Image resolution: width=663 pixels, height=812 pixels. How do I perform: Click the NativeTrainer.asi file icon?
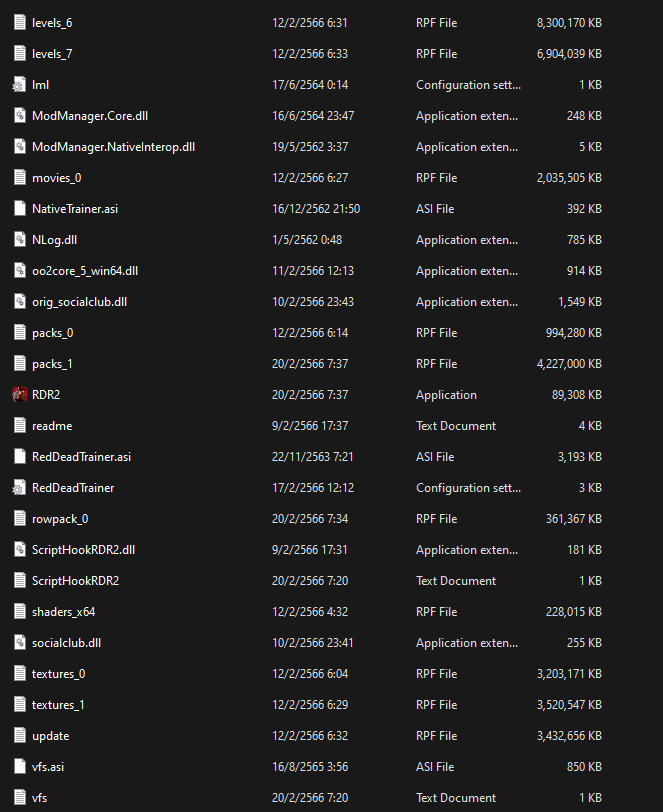[18, 209]
